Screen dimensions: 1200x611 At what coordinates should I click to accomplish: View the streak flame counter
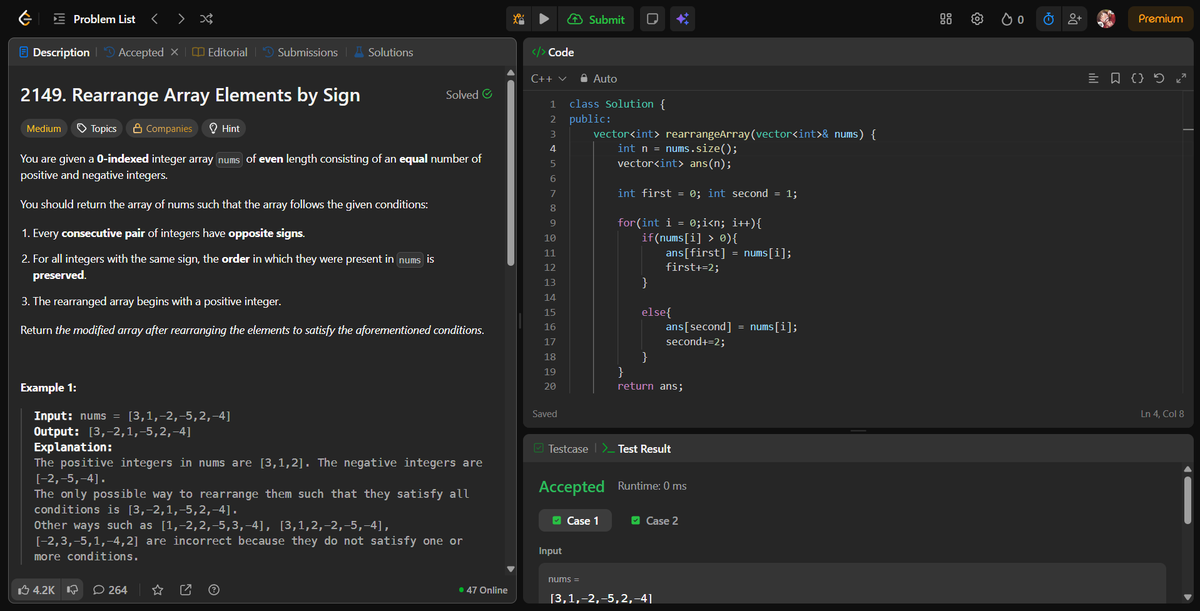pos(1011,19)
